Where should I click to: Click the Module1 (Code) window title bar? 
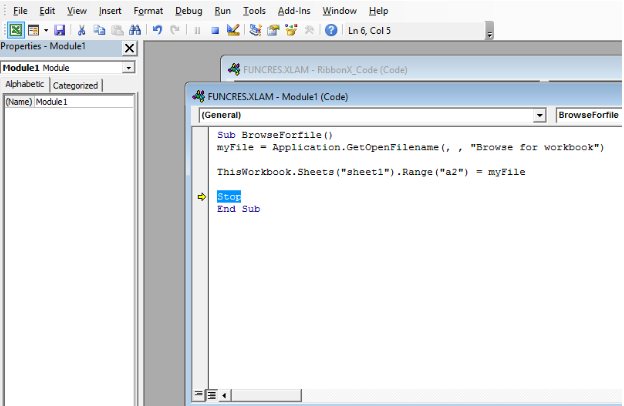(404, 97)
